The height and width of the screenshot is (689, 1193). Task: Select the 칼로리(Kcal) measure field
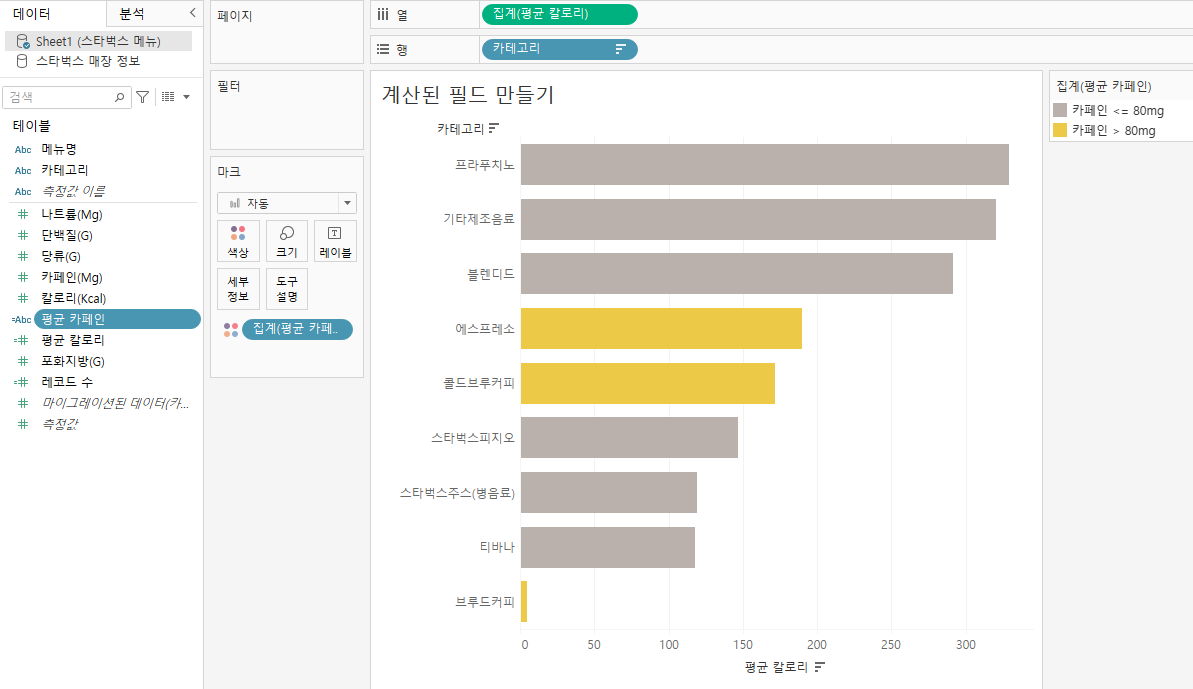pyautogui.click(x=74, y=298)
